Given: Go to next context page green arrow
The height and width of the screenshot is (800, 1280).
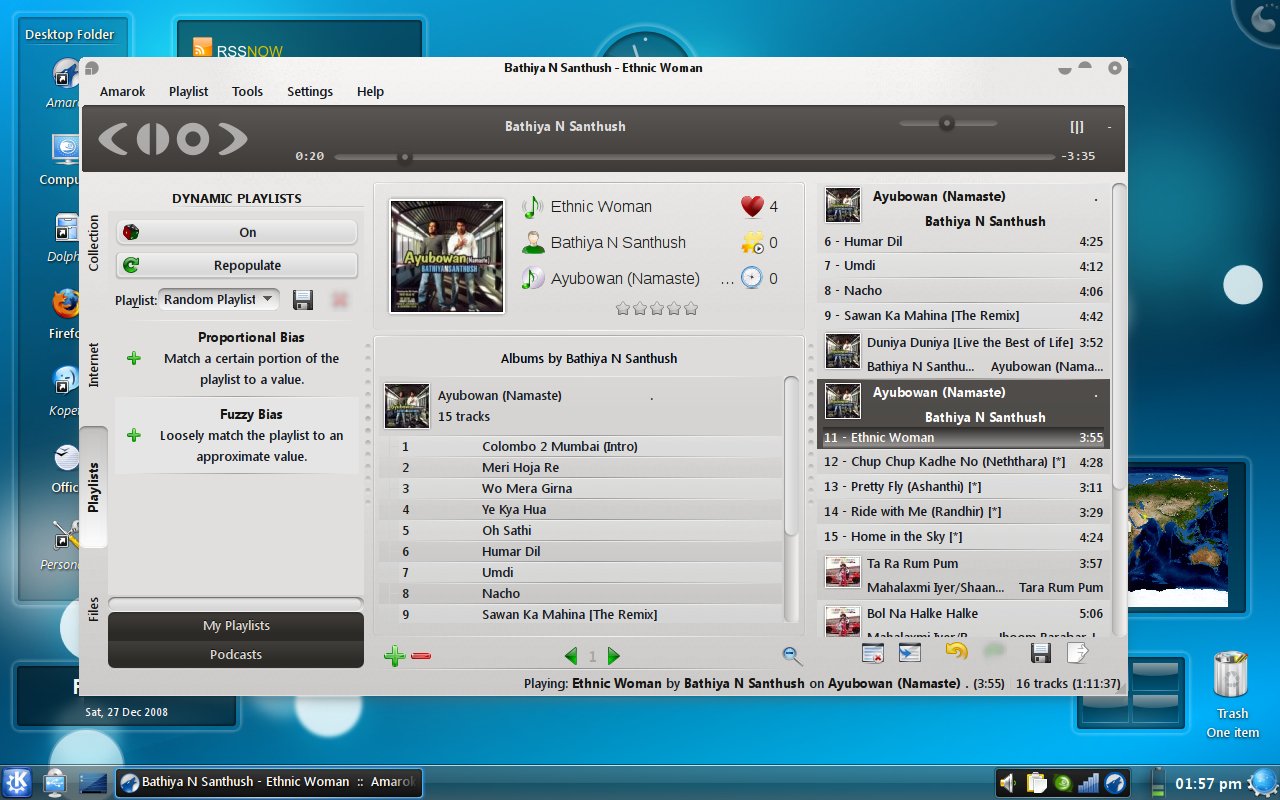Looking at the screenshot, I should pyautogui.click(x=613, y=656).
